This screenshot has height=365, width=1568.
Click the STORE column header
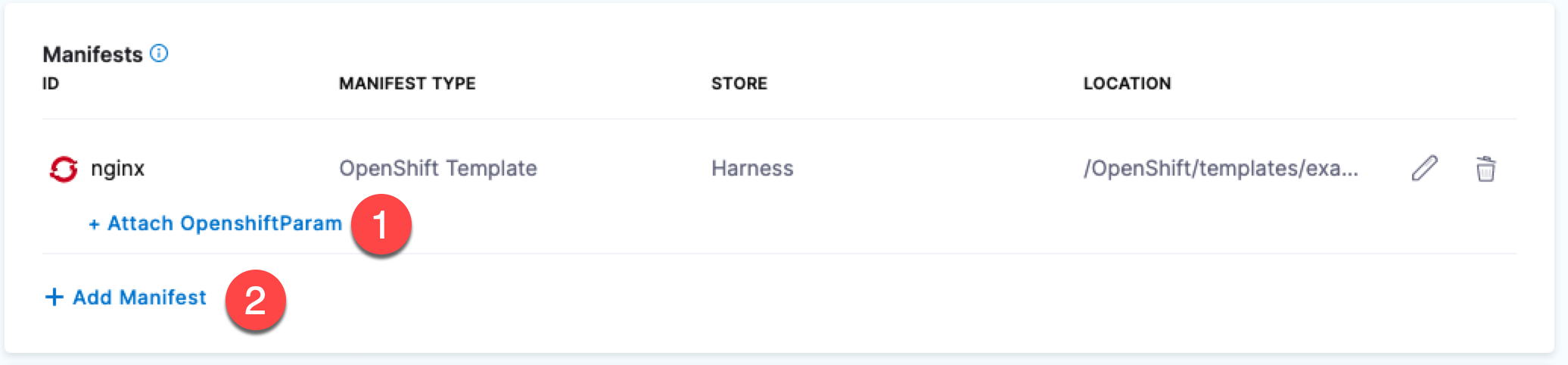point(739,83)
